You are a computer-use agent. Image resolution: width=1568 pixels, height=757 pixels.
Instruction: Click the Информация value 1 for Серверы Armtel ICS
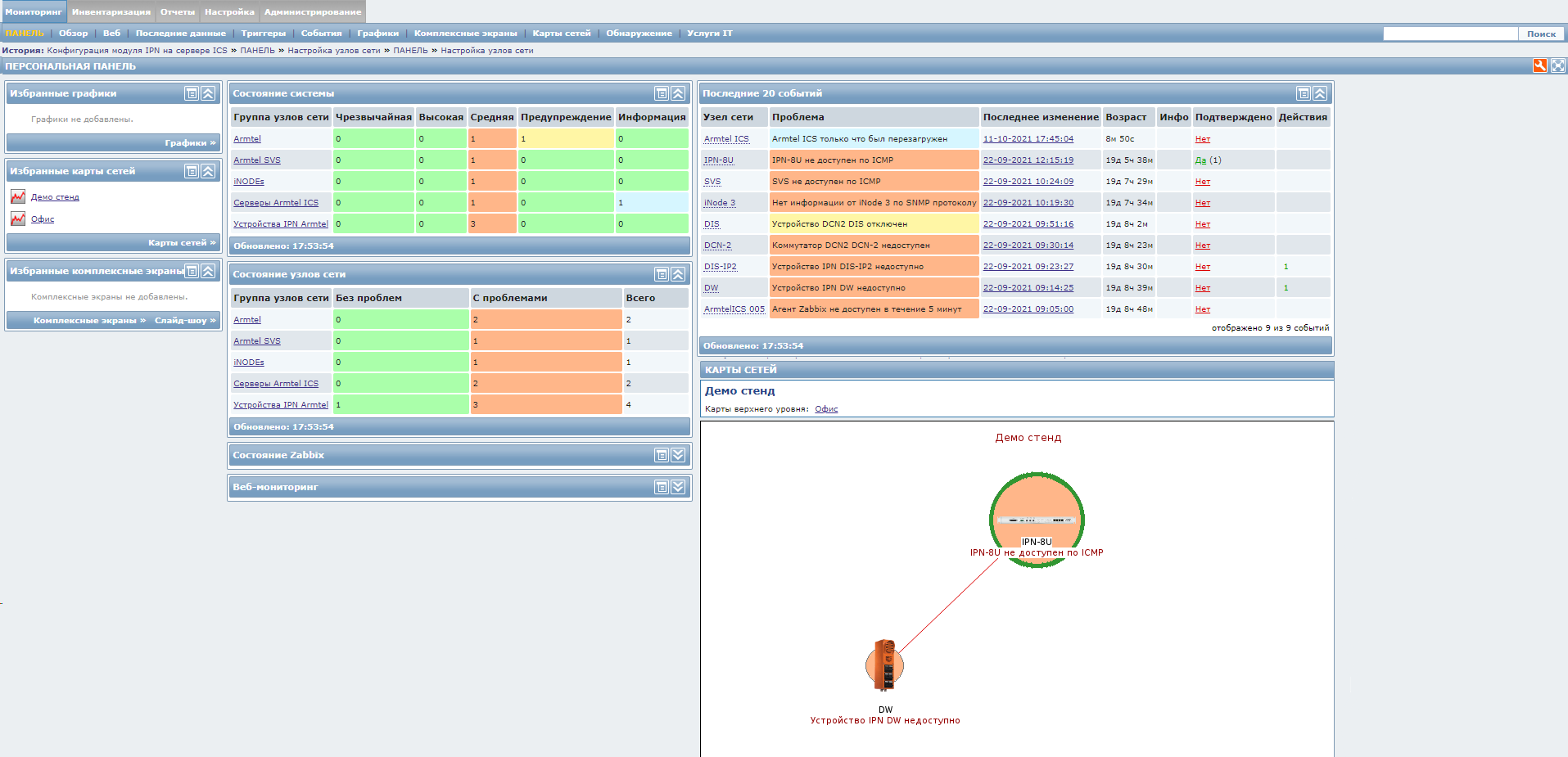(x=652, y=202)
